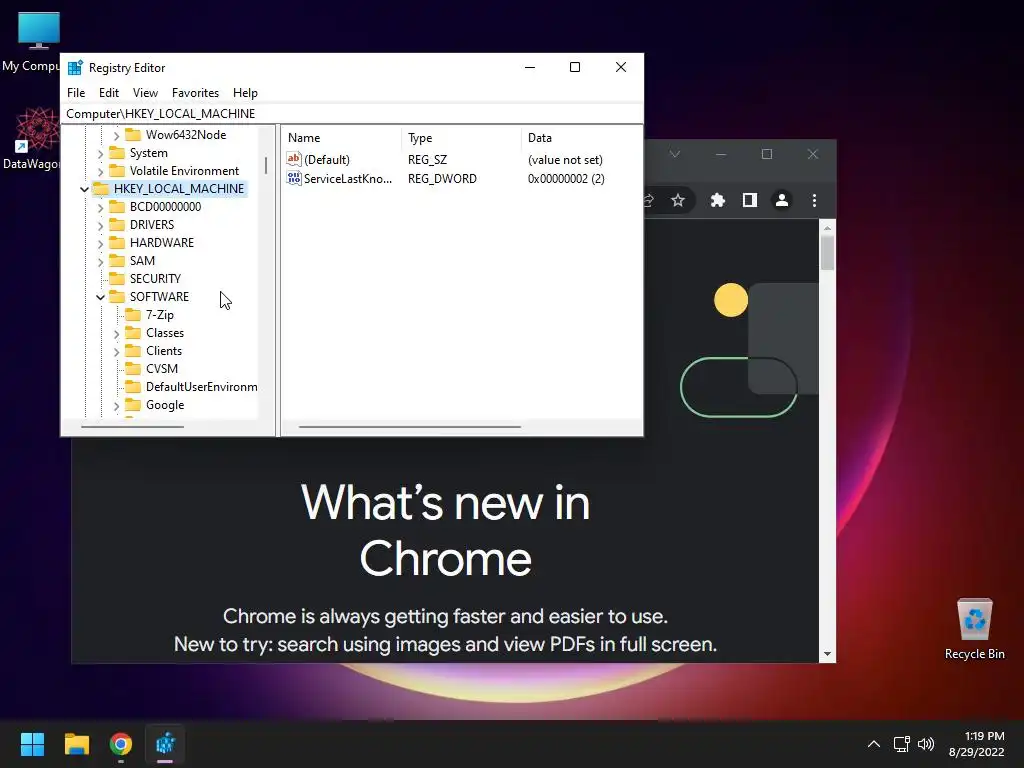The height and width of the screenshot is (768, 1024).
Task: Select the SECURITY key
Action: pyautogui.click(x=155, y=279)
